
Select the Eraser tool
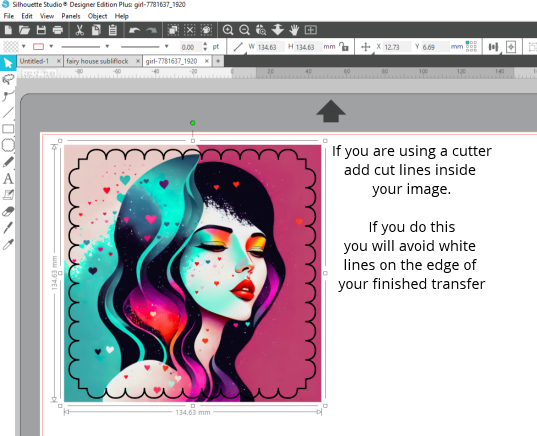pos(8,212)
